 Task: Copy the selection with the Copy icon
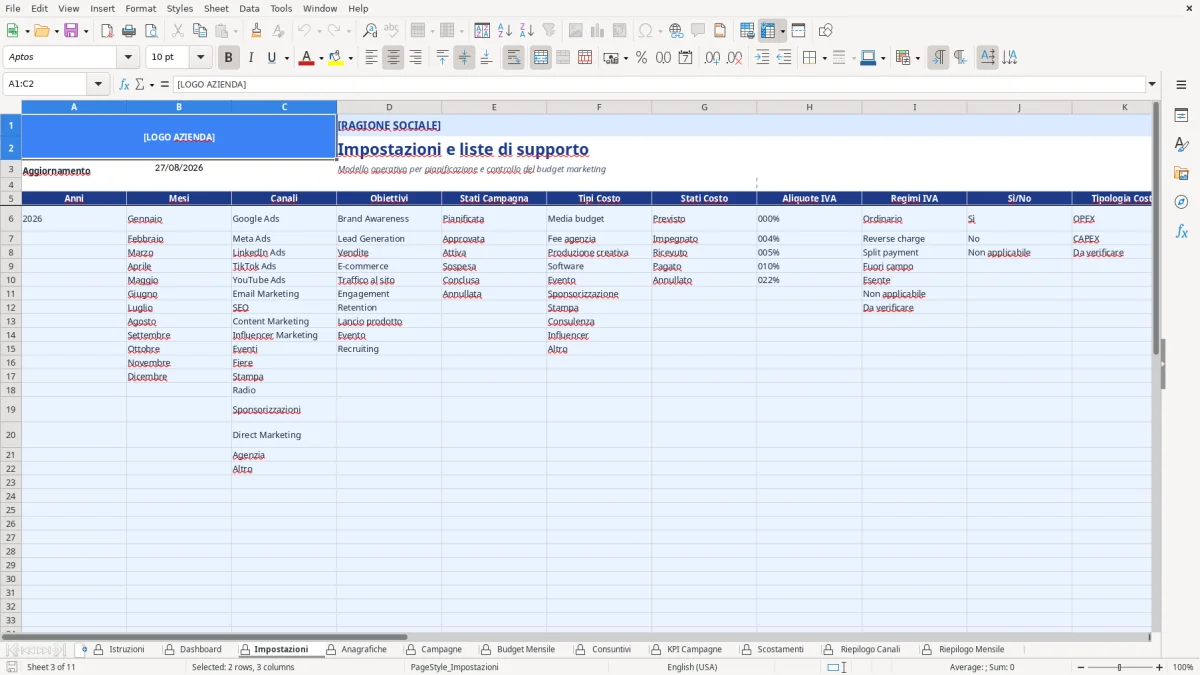(199, 31)
